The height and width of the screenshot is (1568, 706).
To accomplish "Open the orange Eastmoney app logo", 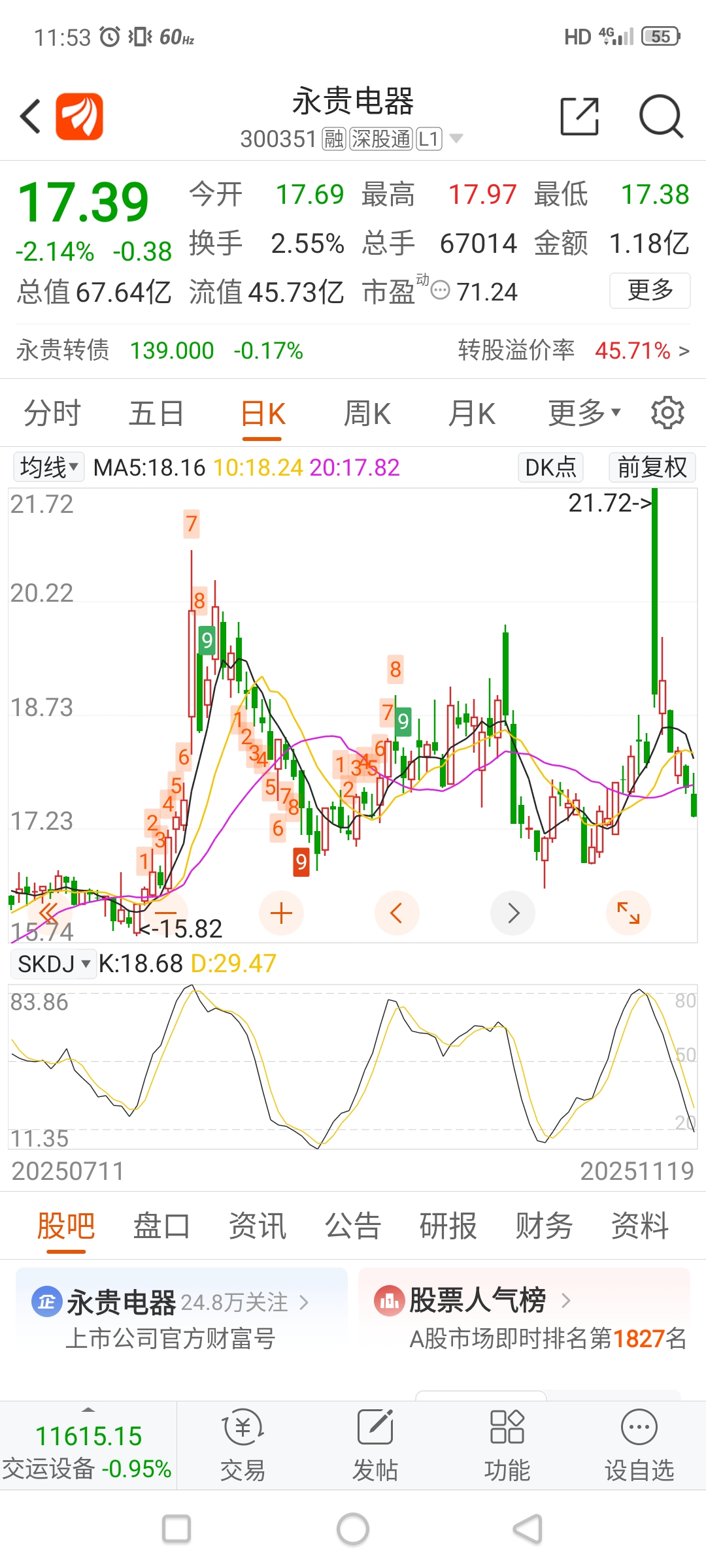I will [79, 117].
